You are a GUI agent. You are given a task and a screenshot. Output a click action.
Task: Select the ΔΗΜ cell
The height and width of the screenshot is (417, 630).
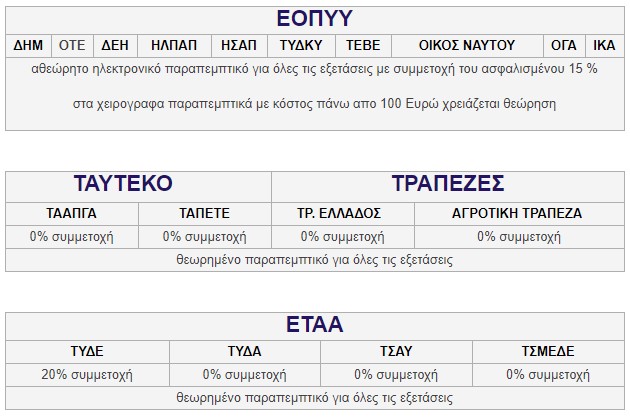point(28,45)
